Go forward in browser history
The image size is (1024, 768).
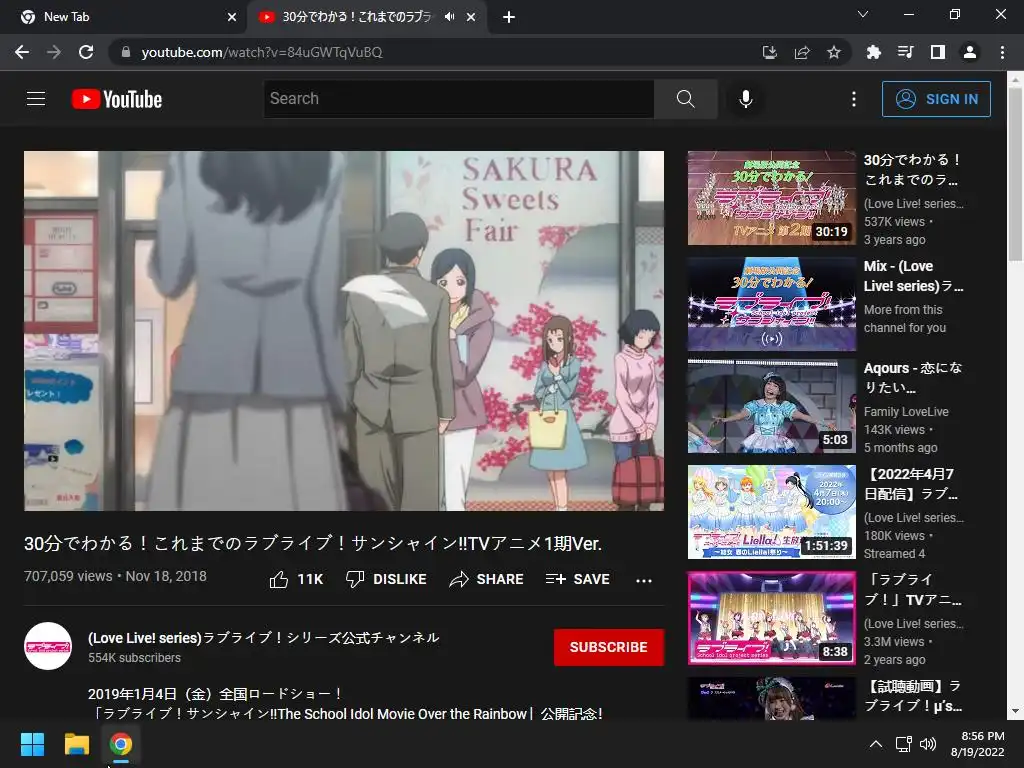54,52
